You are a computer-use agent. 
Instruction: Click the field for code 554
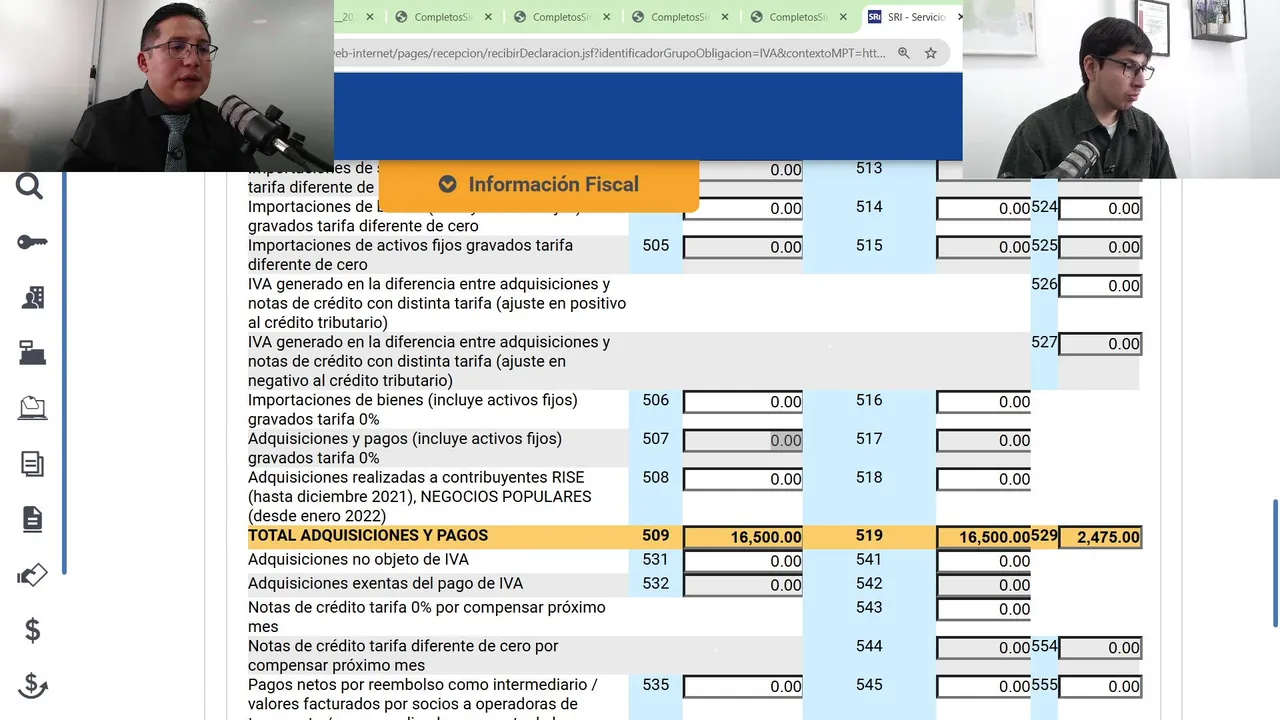click(1100, 648)
